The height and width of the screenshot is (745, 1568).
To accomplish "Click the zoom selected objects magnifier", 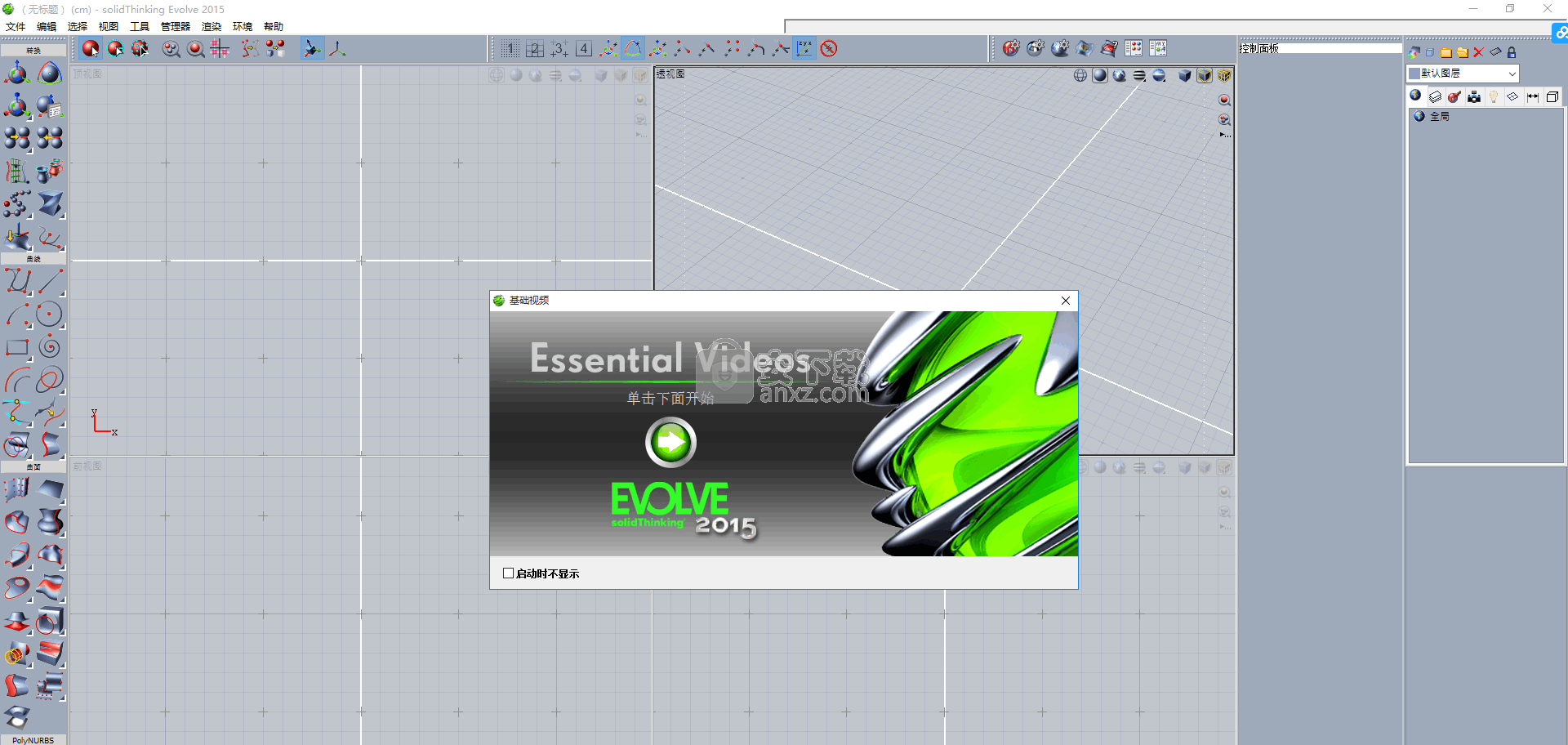I will (195, 49).
